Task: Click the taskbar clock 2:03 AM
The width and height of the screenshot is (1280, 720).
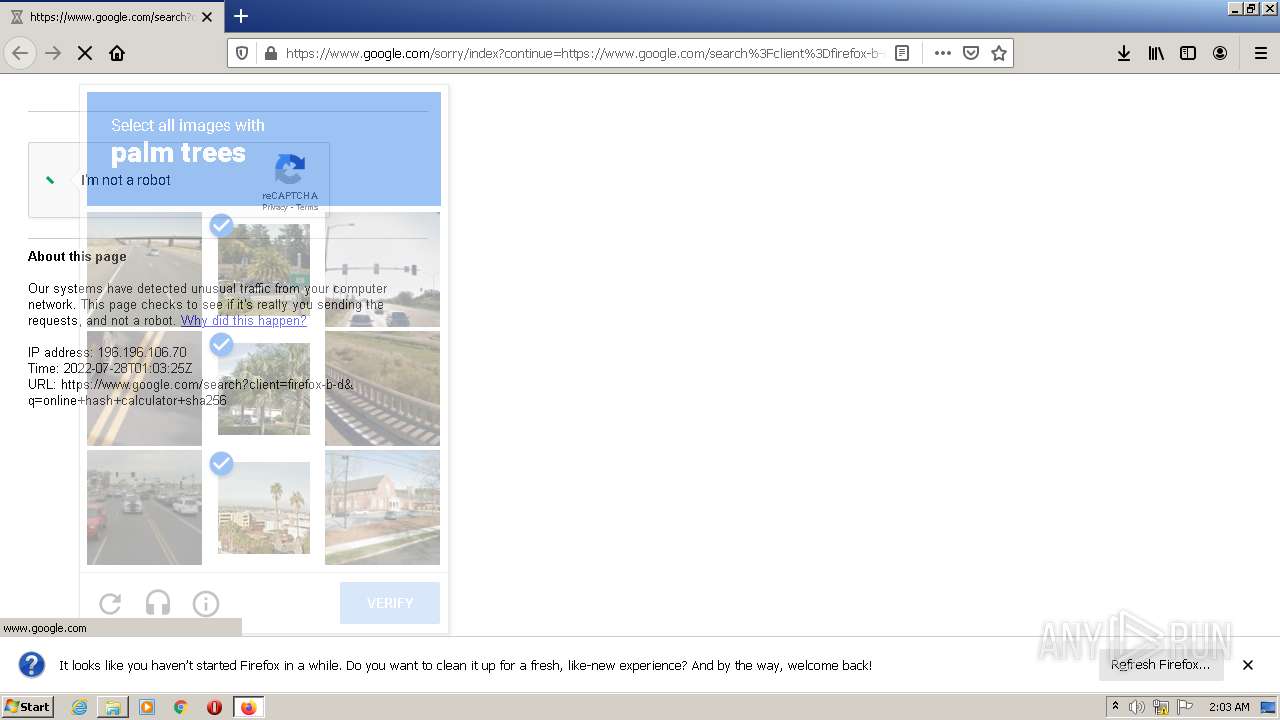Action: pos(1229,707)
